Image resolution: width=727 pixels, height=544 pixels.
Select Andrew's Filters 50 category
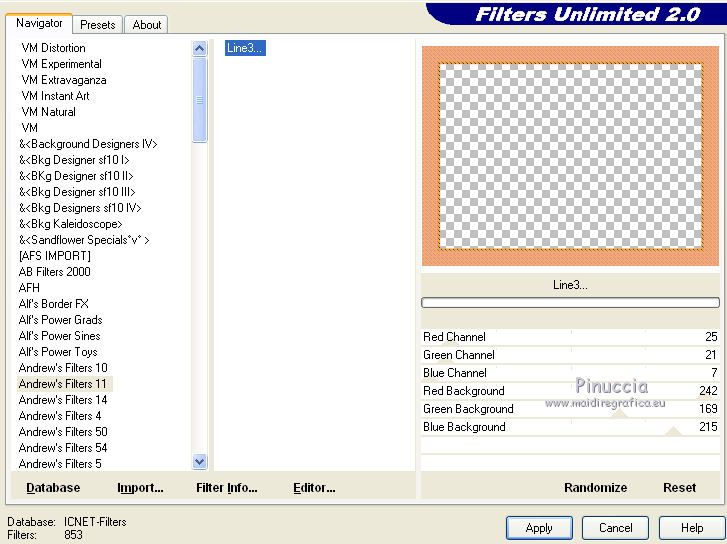pyautogui.click(x=63, y=432)
